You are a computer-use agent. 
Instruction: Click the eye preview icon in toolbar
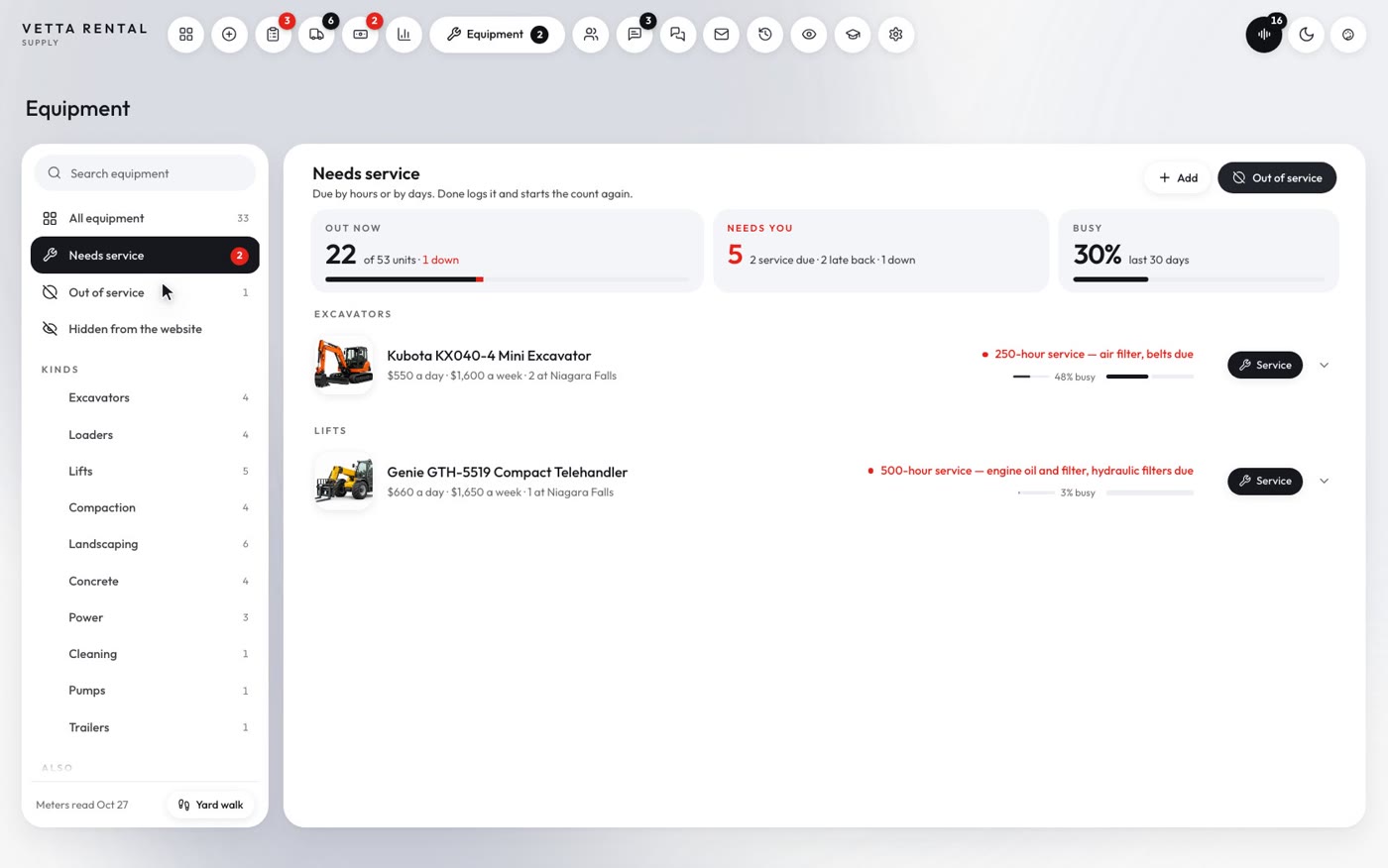(x=809, y=35)
